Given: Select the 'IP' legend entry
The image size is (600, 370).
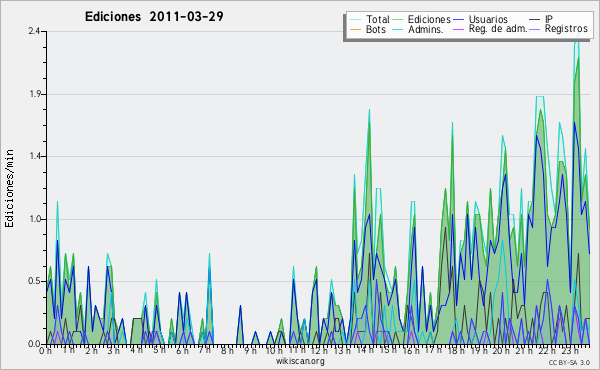Looking at the screenshot, I should pyautogui.click(x=549, y=19).
